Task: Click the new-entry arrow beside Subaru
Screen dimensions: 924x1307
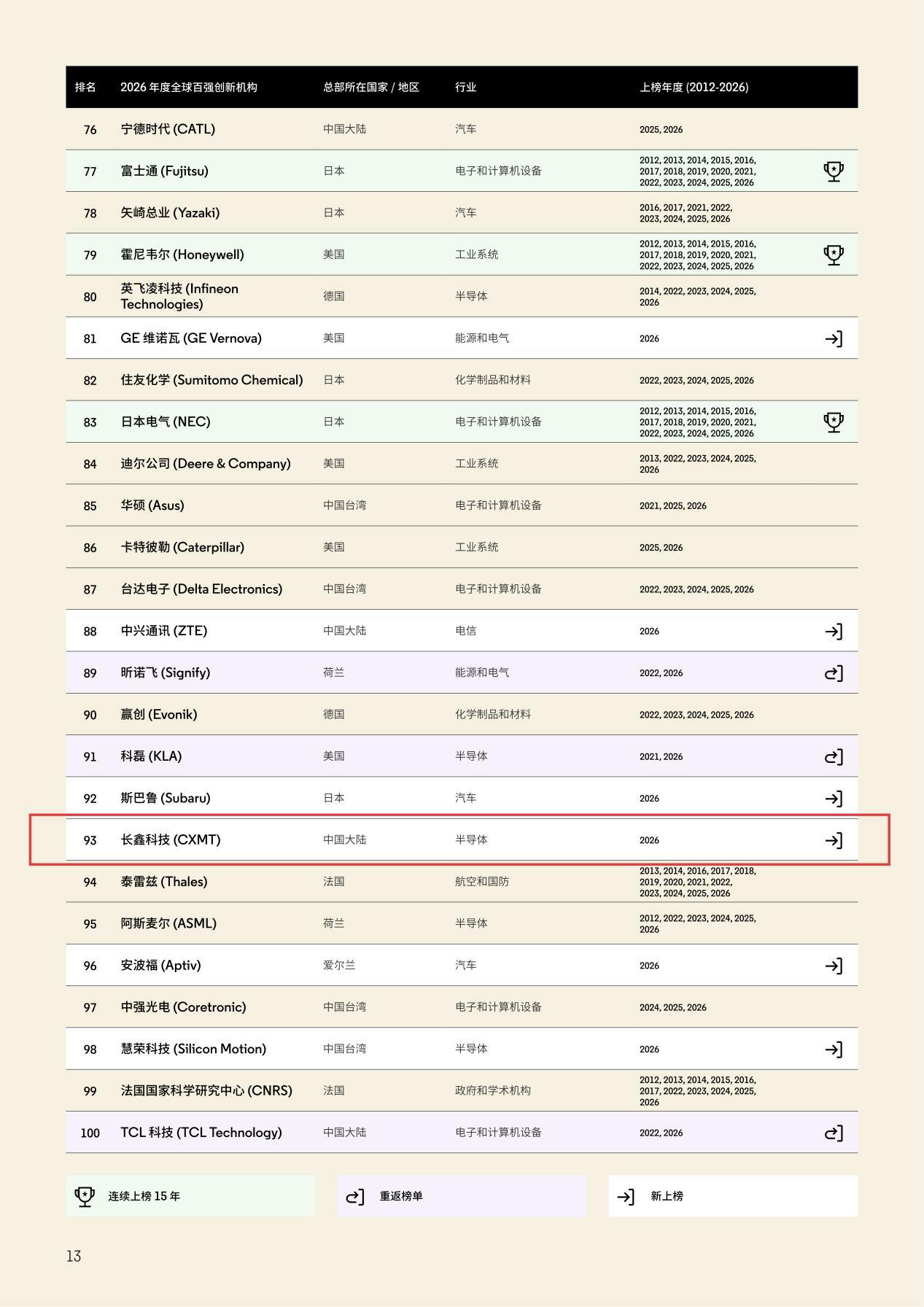Action: pos(834,799)
